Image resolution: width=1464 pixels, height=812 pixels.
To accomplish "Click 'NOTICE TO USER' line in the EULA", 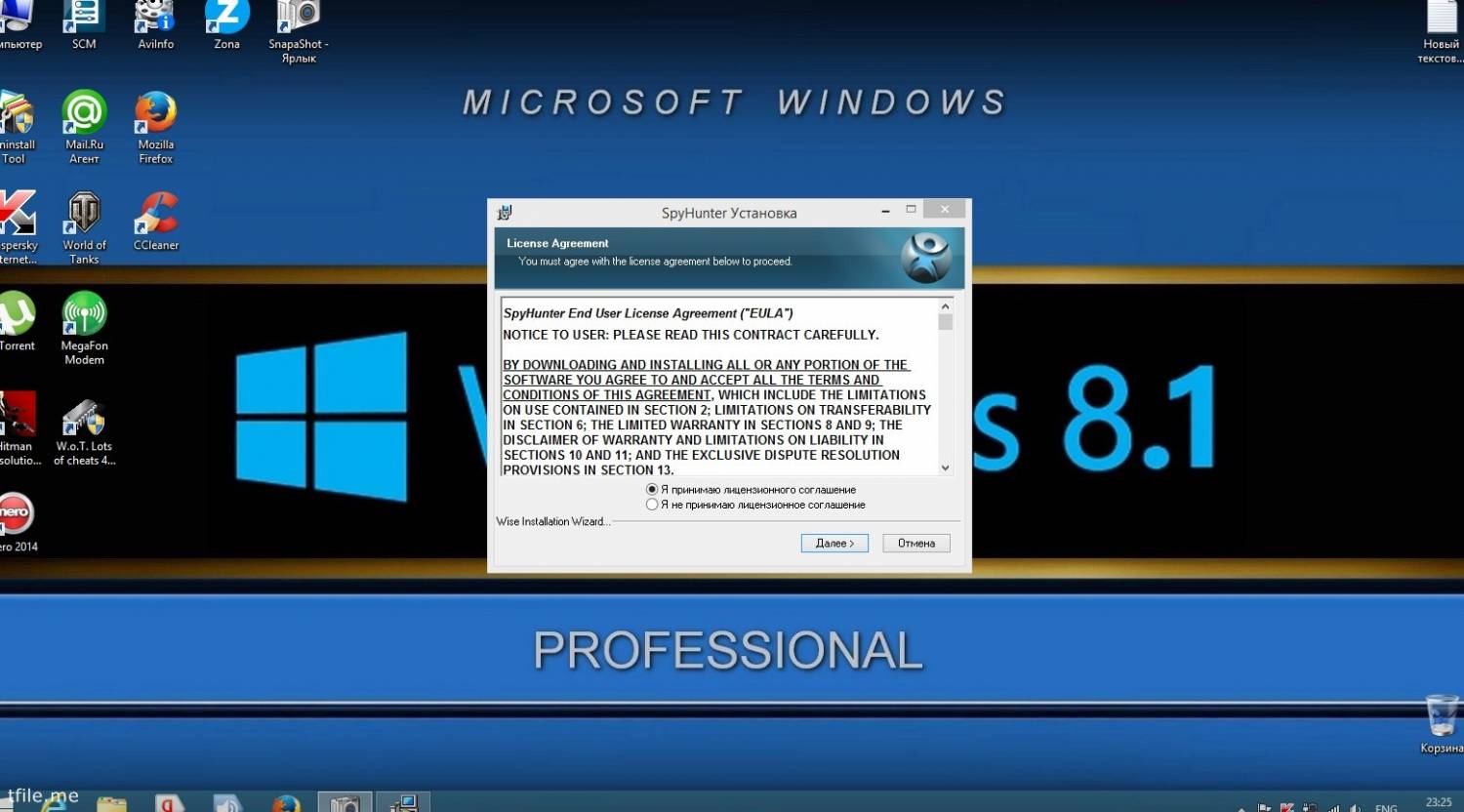I will 691,335.
